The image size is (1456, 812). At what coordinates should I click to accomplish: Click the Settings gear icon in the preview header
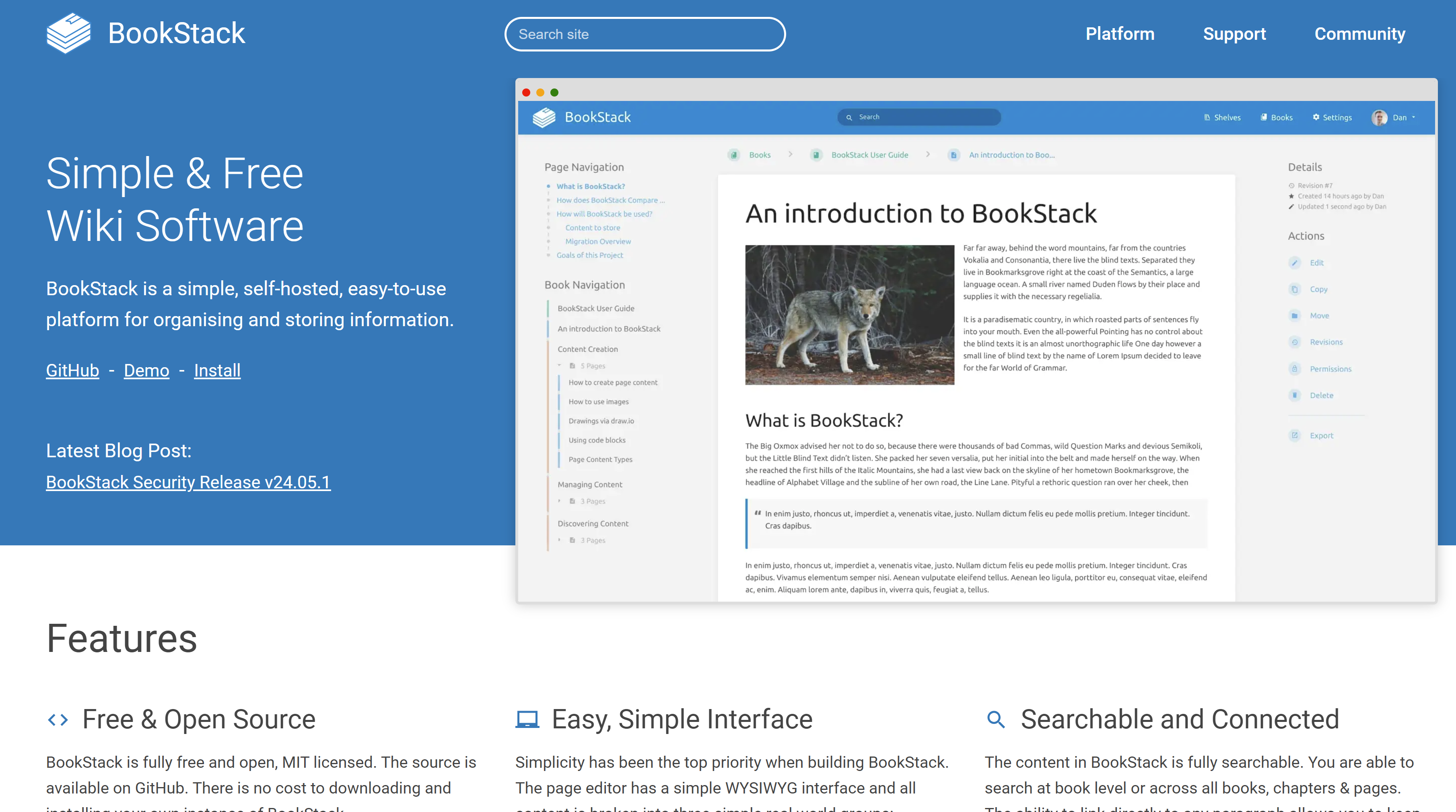point(1316,117)
